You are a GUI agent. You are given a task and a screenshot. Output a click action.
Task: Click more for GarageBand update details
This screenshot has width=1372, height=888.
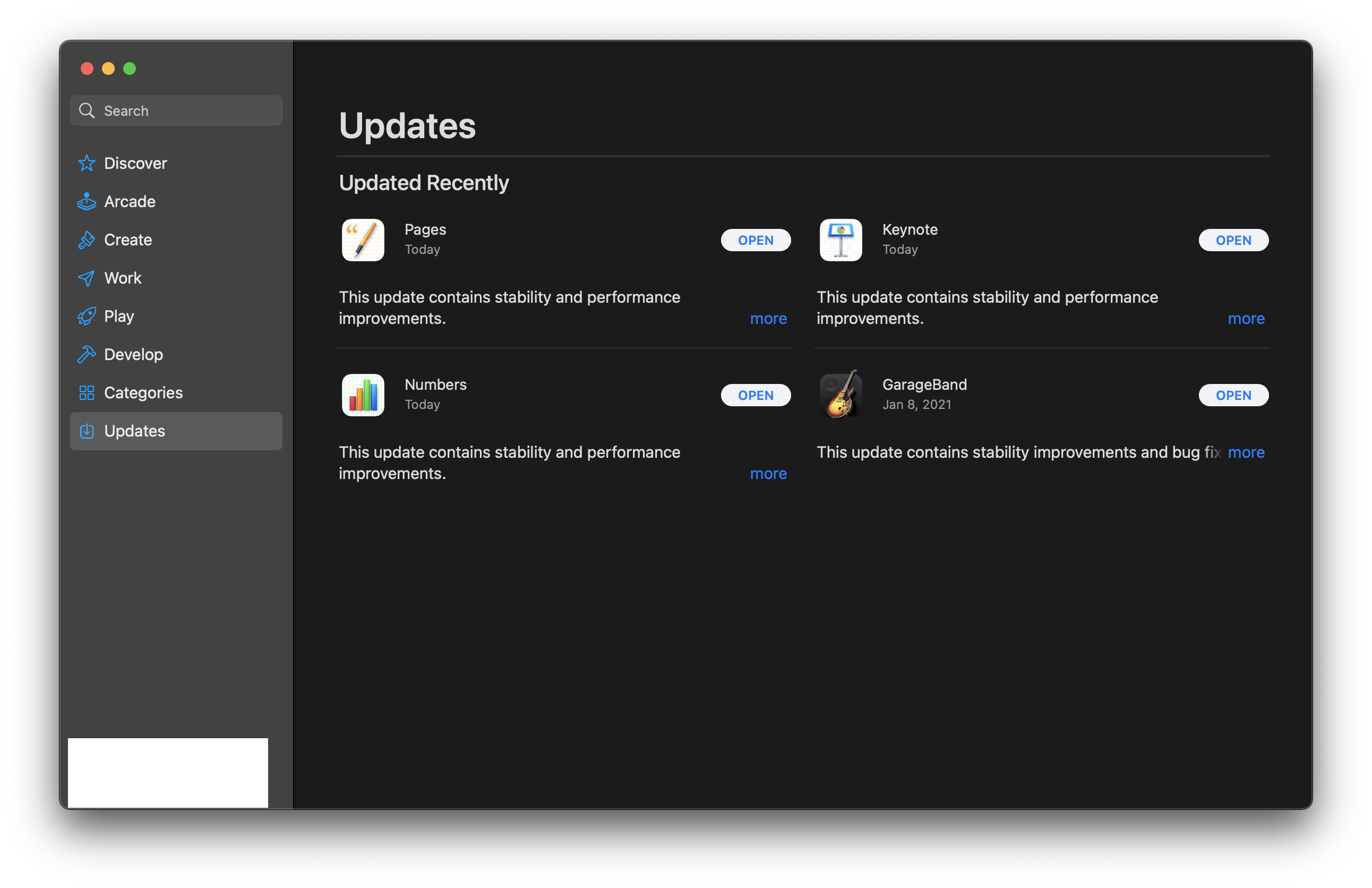click(x=1247, y=452)
